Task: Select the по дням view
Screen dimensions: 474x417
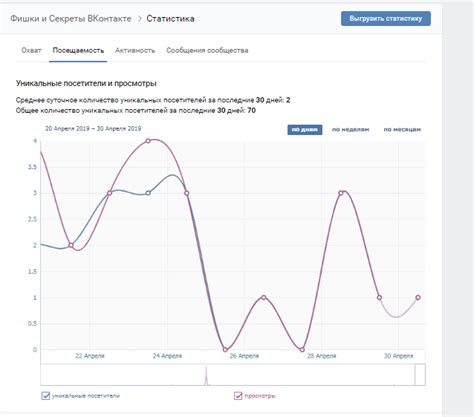Action: (305, 129)
